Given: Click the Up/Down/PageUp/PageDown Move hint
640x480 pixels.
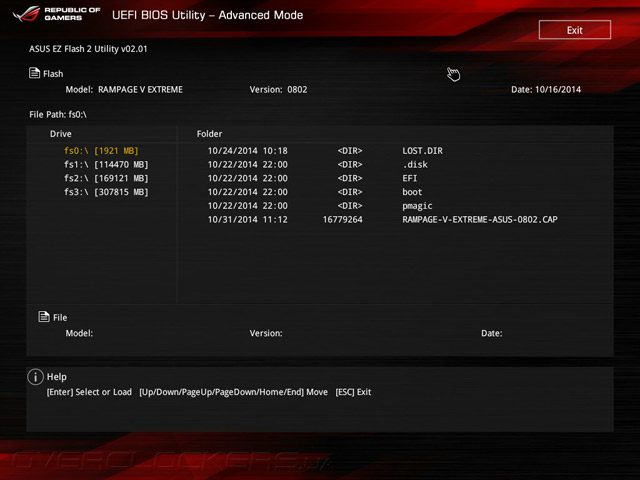Looking at the screenshot, I should tap(233, 392).
